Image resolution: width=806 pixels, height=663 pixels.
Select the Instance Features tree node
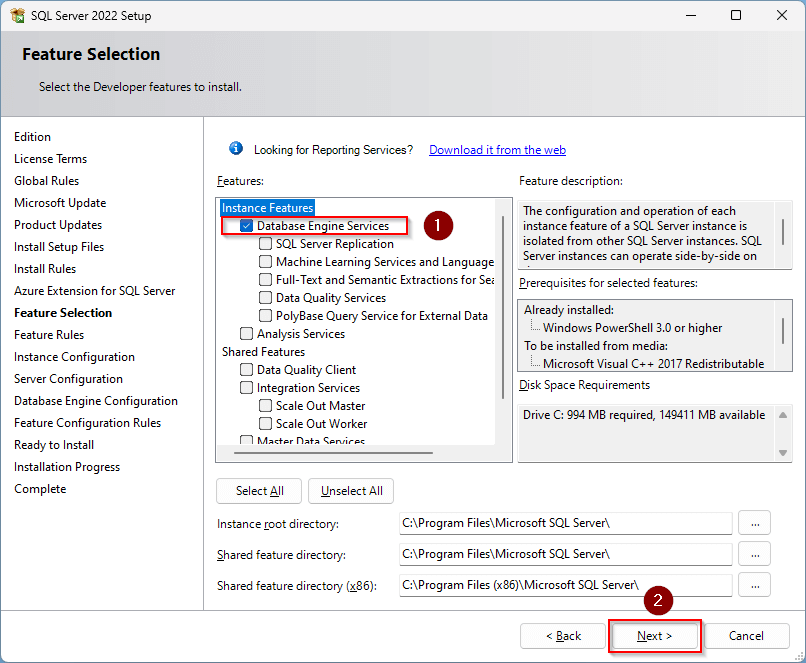267,208
